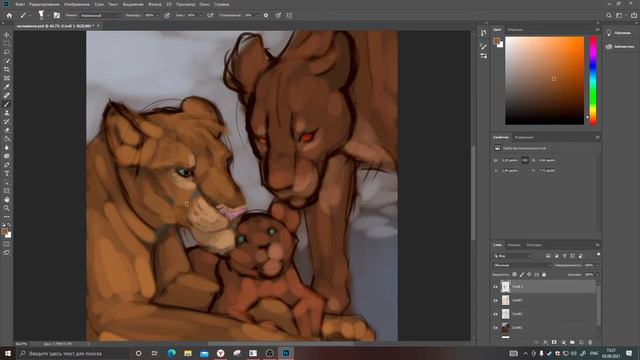Open the Layers panel menu
Screen dimensions: 640x360
coord(598,245)
